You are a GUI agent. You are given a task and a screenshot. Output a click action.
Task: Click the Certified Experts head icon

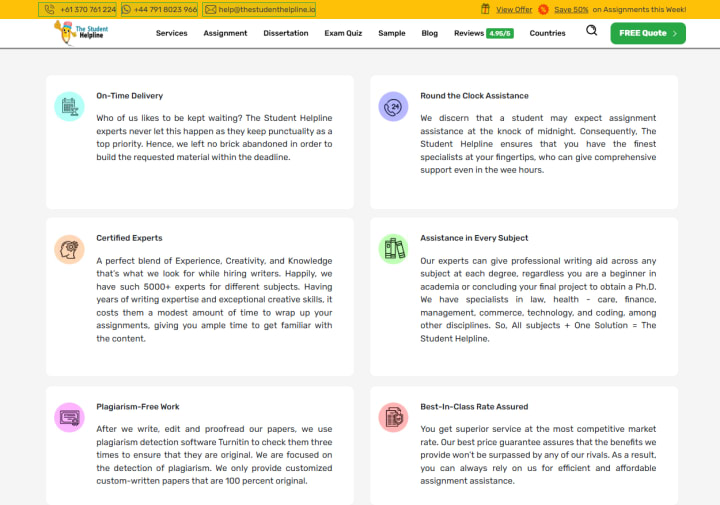pyautogui.click(x=69, y=249)
